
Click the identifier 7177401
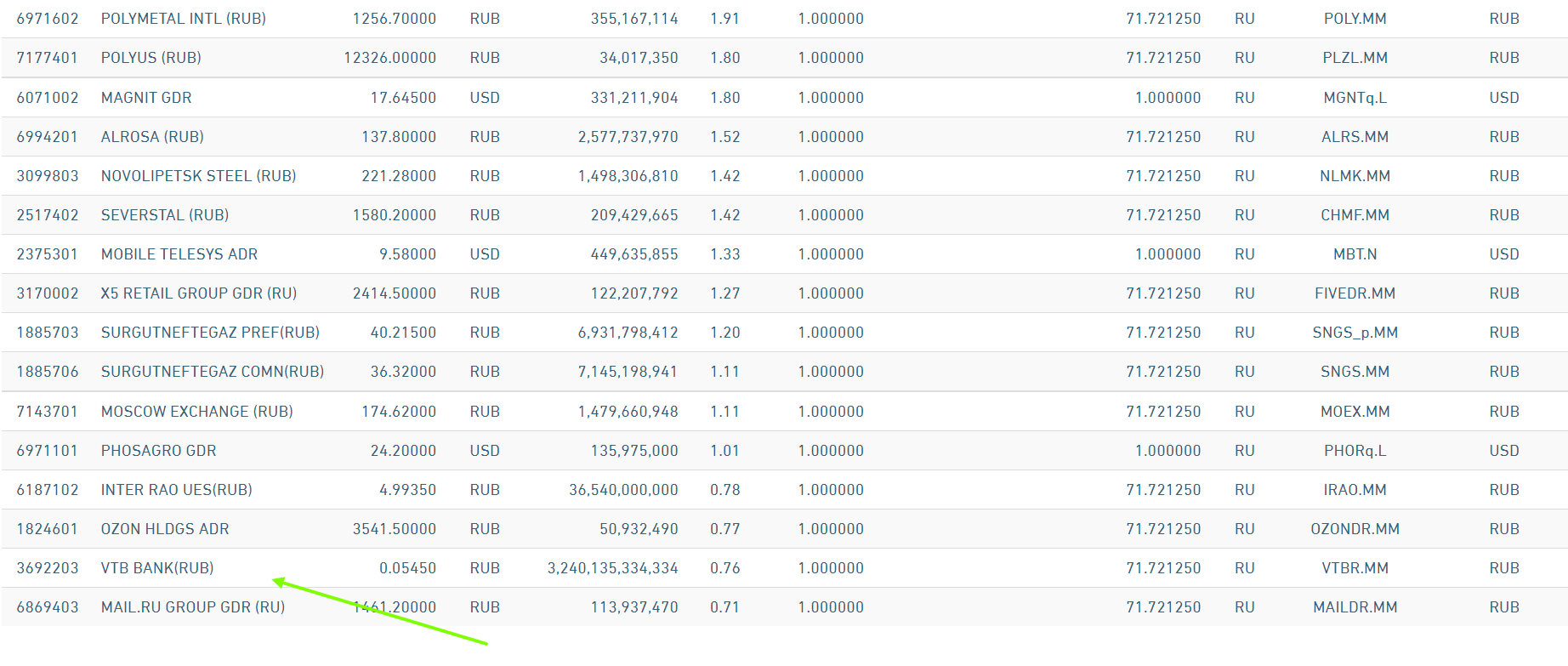point(48,58)
